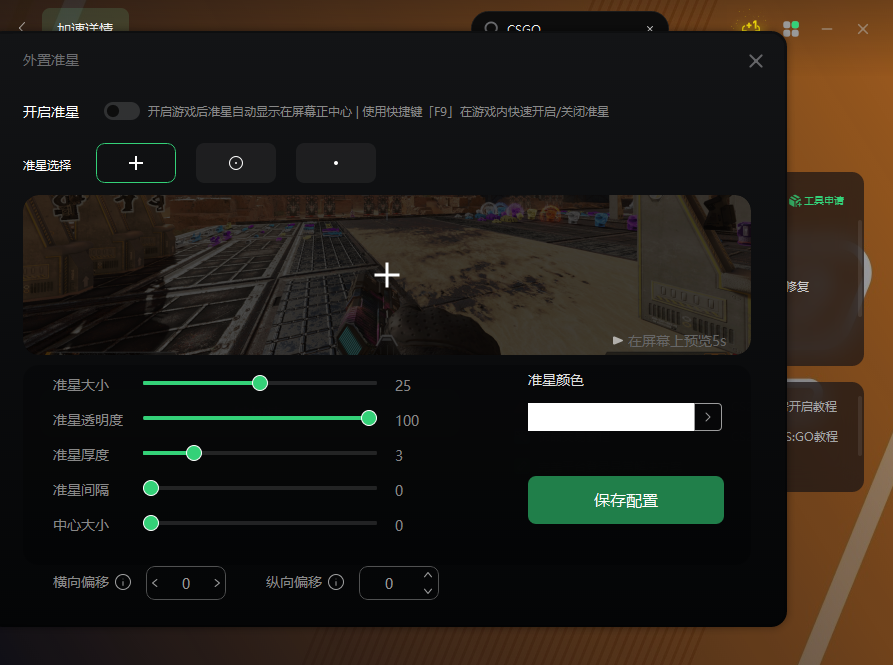This screenshot has height=665, width=893.
Task: Click the 准星大小 value 25
Action: tap(403, 385)
